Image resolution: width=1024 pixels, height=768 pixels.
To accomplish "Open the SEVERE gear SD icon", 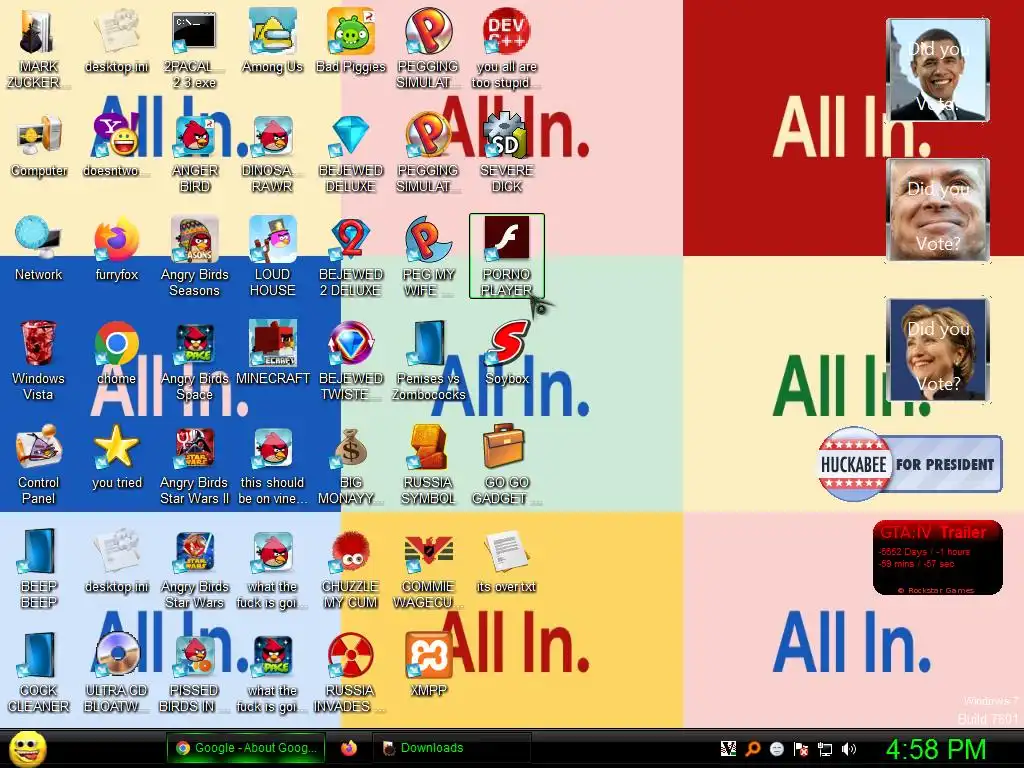I will click(x=507, y=153).
